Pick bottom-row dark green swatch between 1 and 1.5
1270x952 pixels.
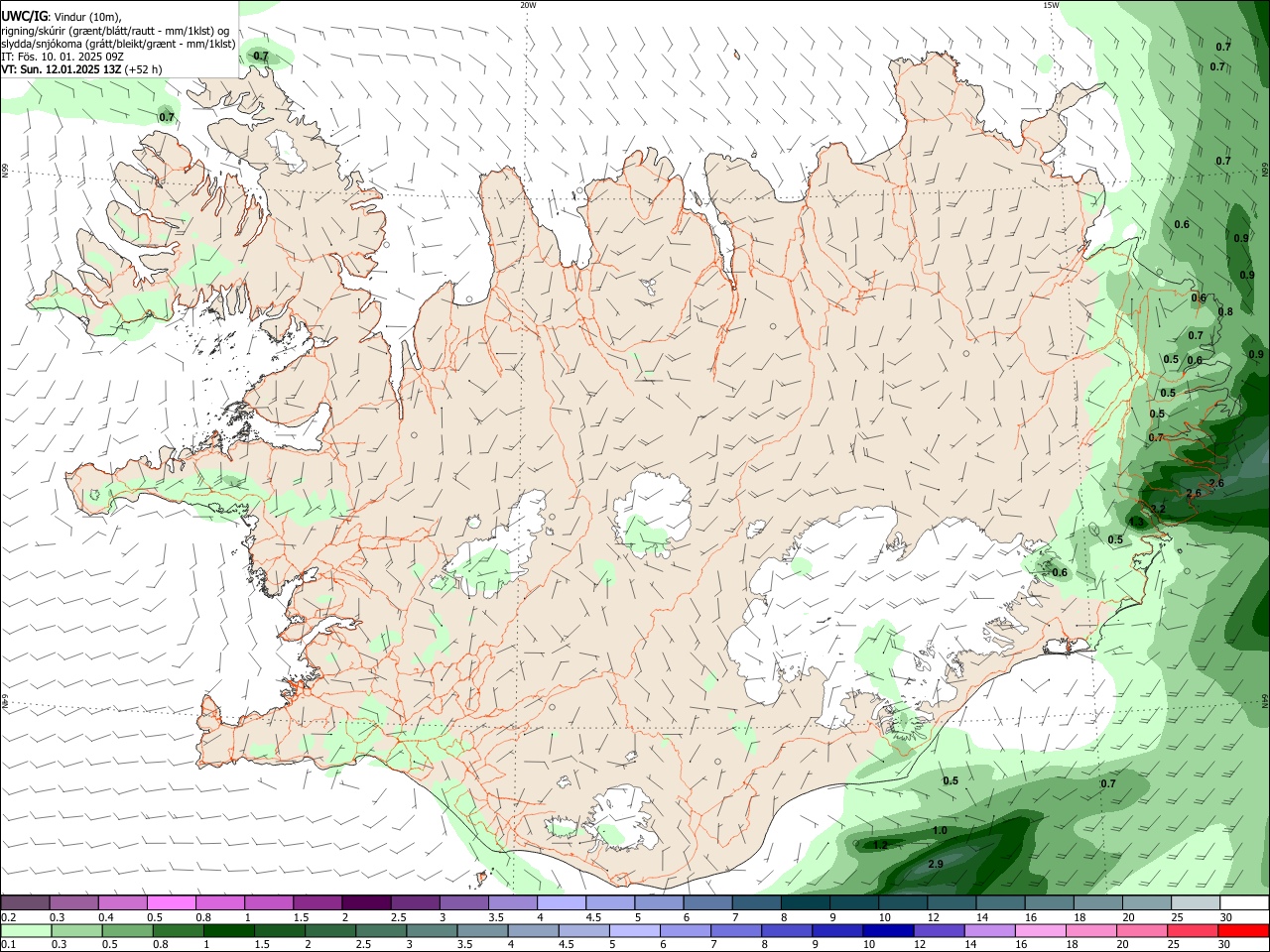(229, 931)
